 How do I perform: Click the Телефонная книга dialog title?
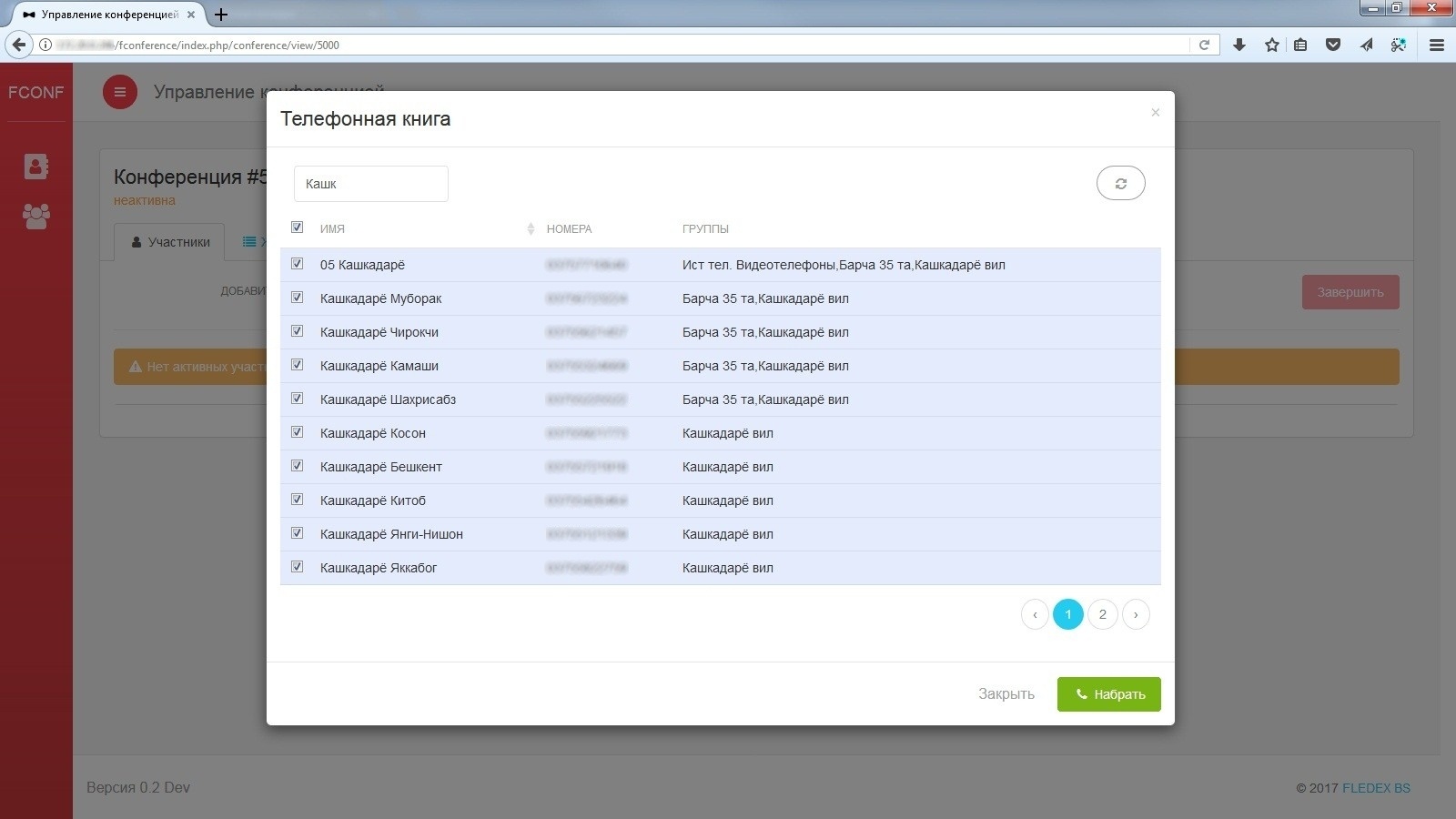click(x=365, y=119)
